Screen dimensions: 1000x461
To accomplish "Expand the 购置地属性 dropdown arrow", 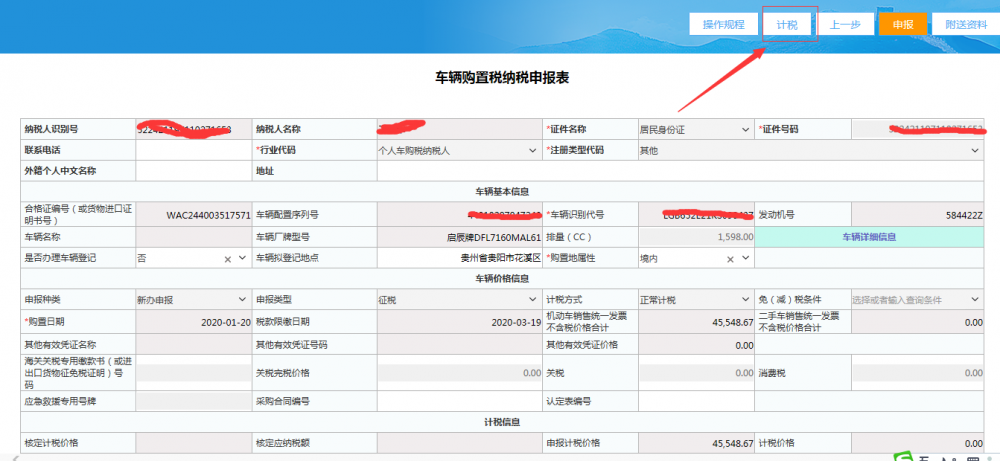I will point(745,258).
